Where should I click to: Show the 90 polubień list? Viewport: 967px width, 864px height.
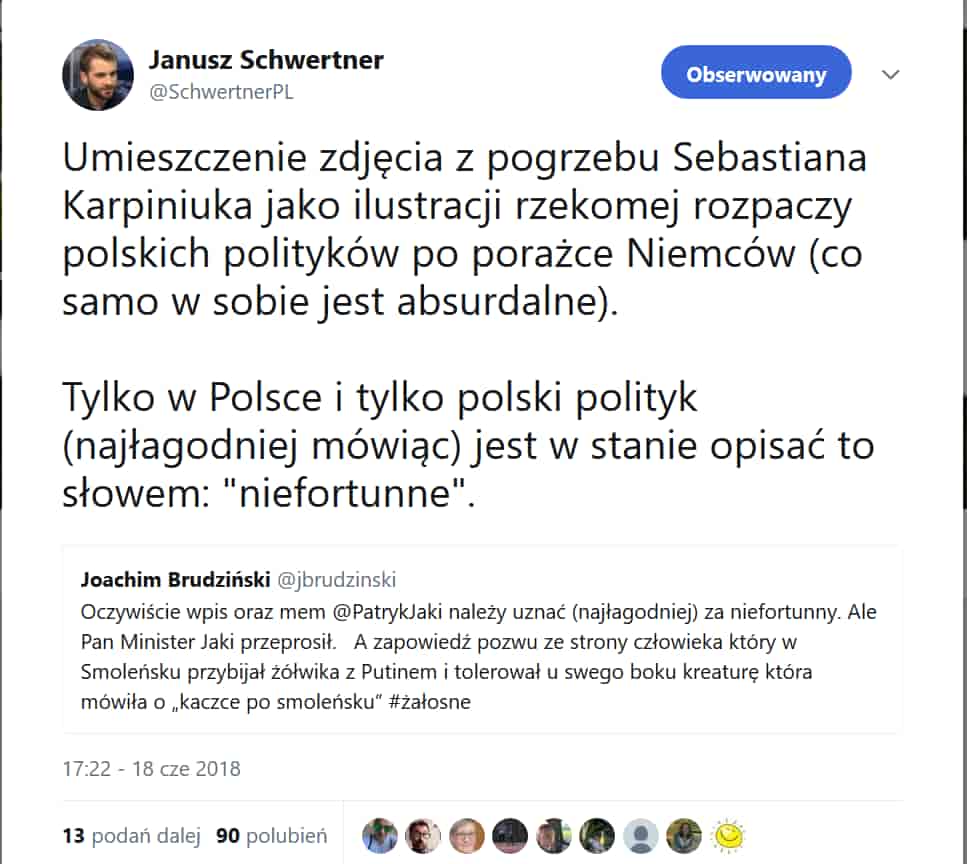(x=272, y=836)
